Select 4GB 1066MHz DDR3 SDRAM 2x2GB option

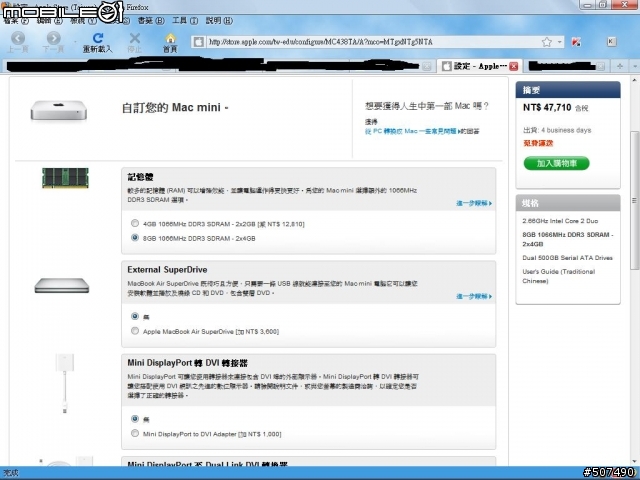click(x=135, y=223)
